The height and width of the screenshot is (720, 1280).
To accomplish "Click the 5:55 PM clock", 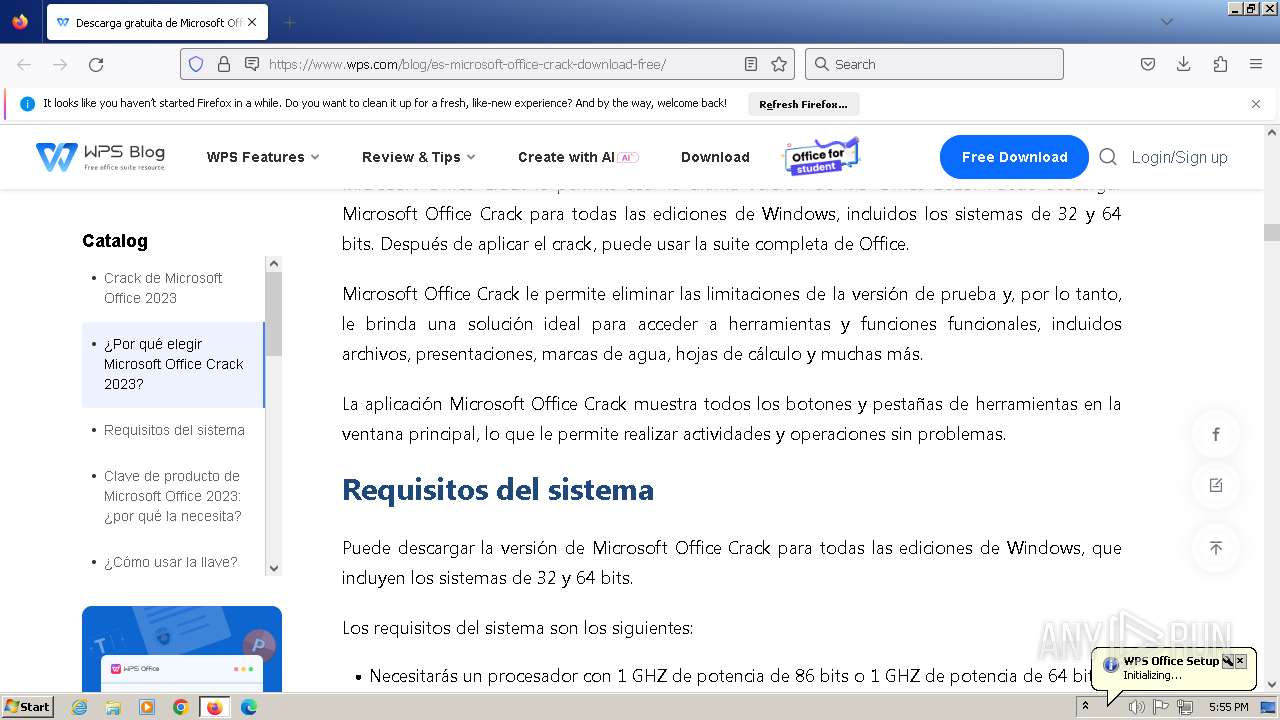I will [x=1228, y=707].
